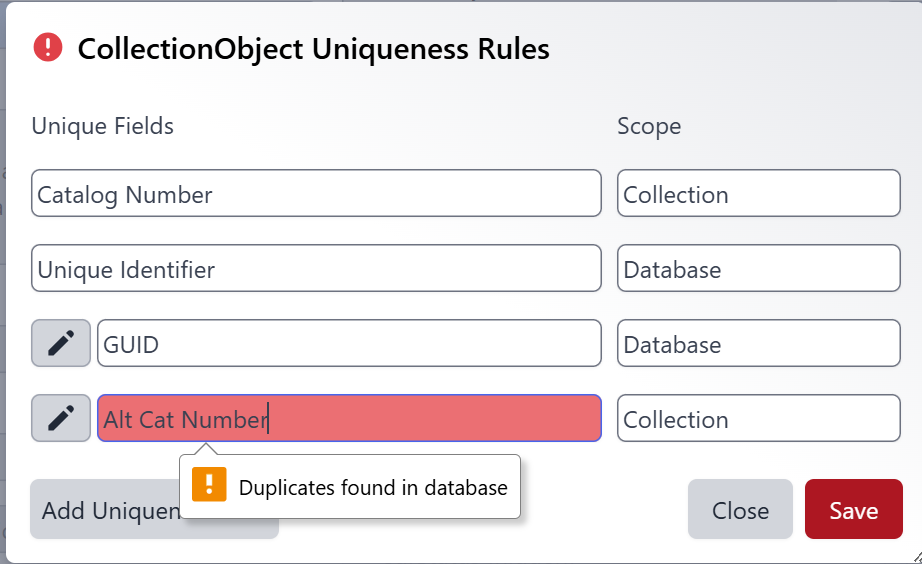Save the uniqueness rules

tap(853, 510)
